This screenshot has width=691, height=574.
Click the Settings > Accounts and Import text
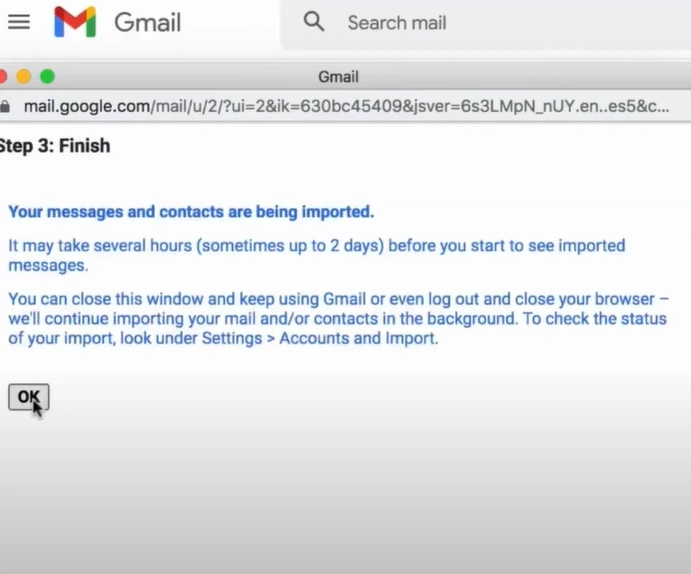coord(320,338)
